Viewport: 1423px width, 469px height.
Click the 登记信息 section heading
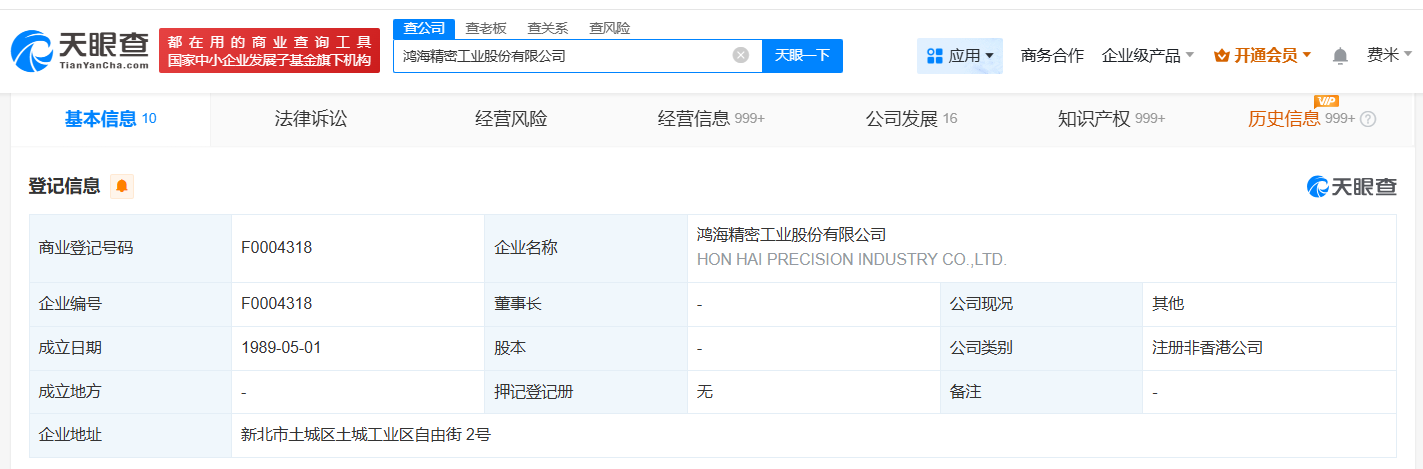(65, 186)
